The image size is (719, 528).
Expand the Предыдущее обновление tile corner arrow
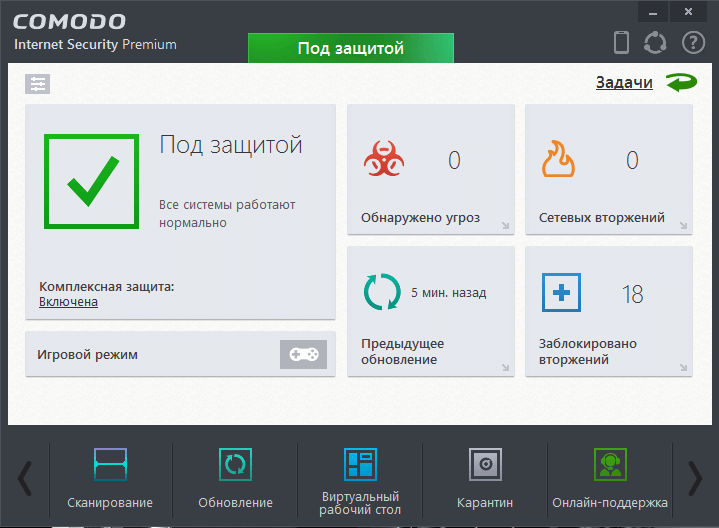tap(505, 367)
